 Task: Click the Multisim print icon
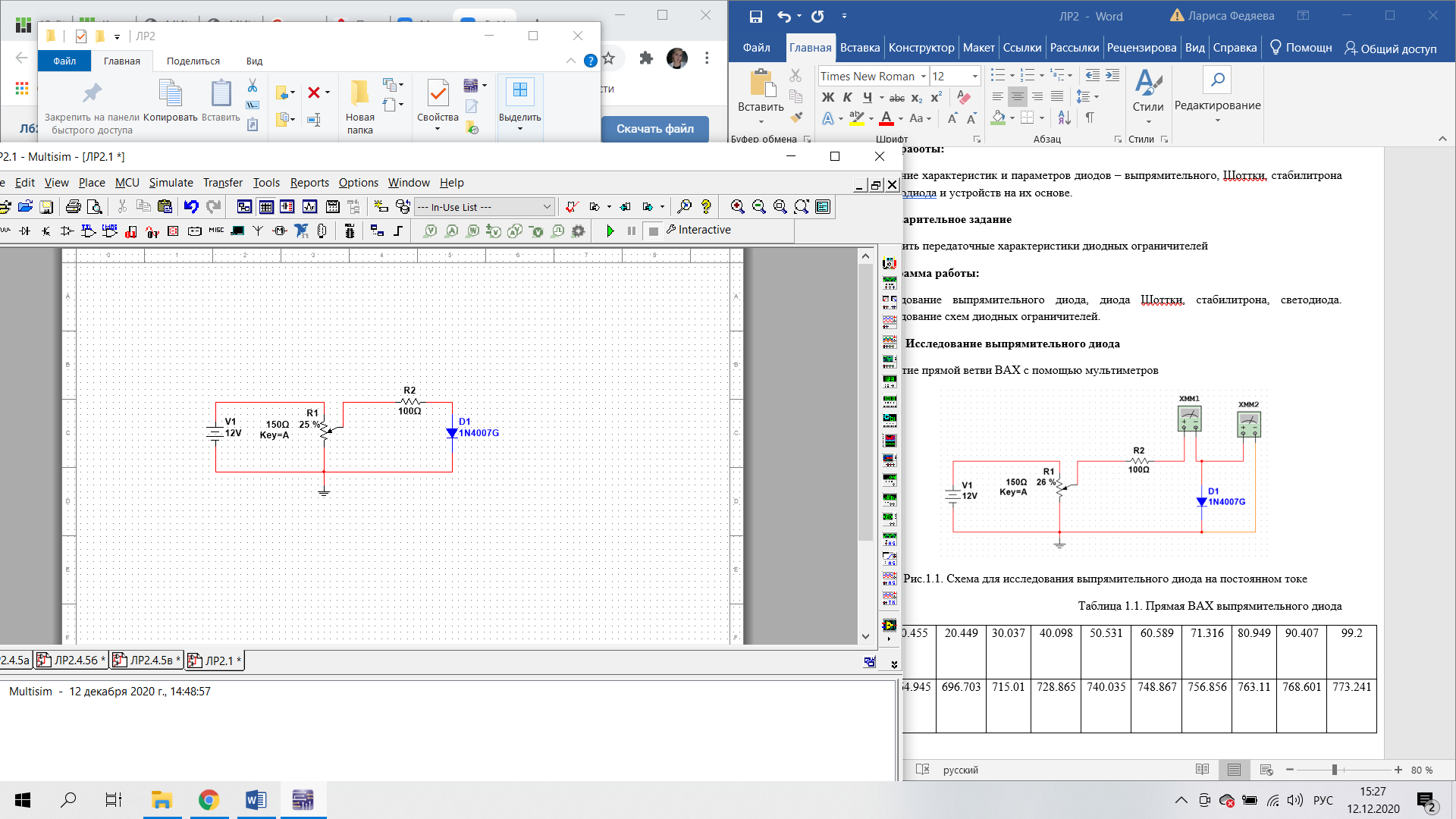click(74, 206)
